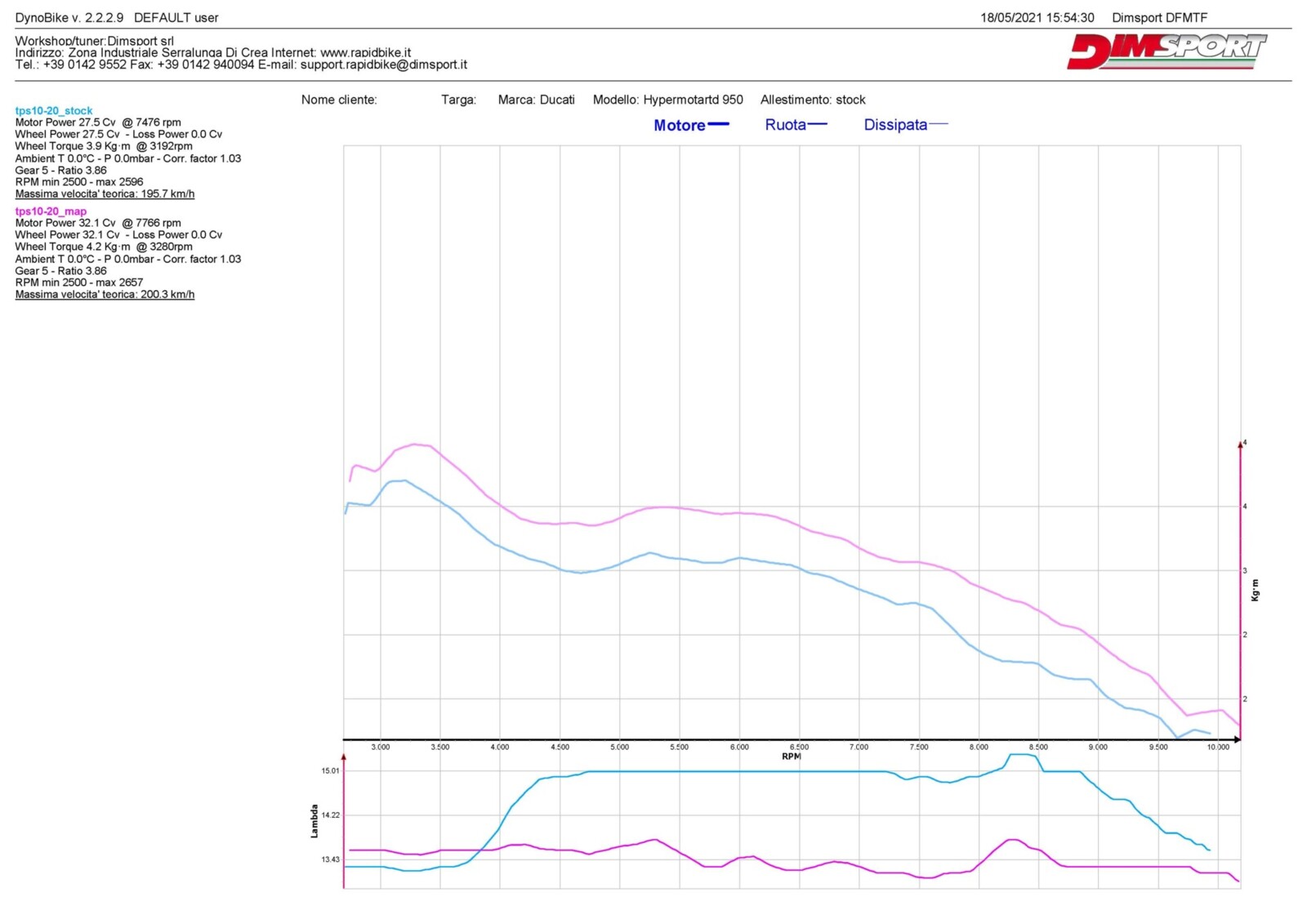Image resolution: width=1307 pixels, height=924 pixels.
Task: Select the Modello: Hypermotard 950 text
Action: (x=667, y=100)
